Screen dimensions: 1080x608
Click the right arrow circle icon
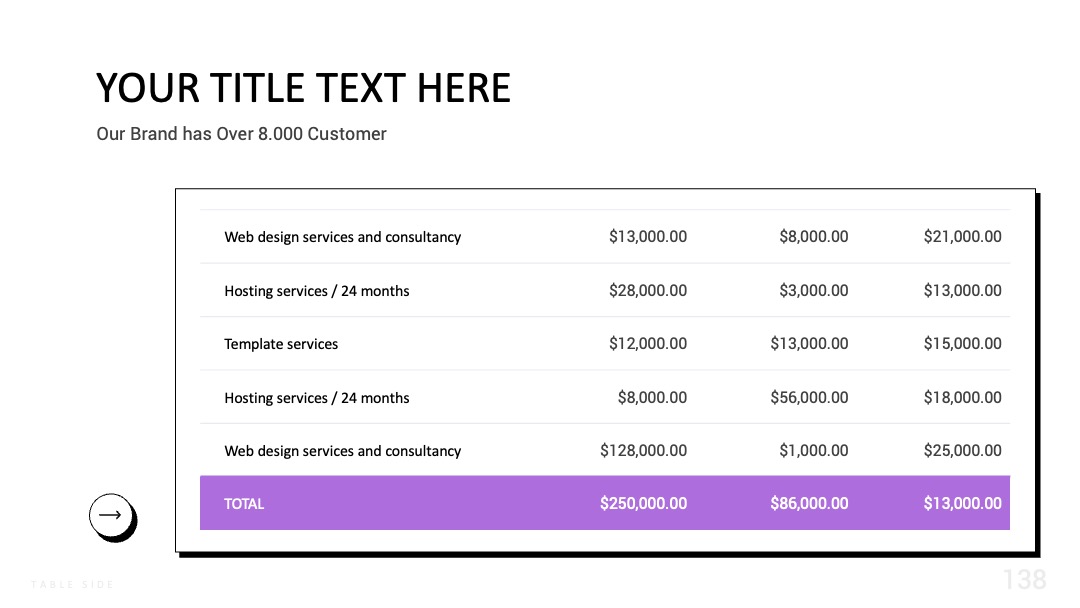(x=110, y=515)
